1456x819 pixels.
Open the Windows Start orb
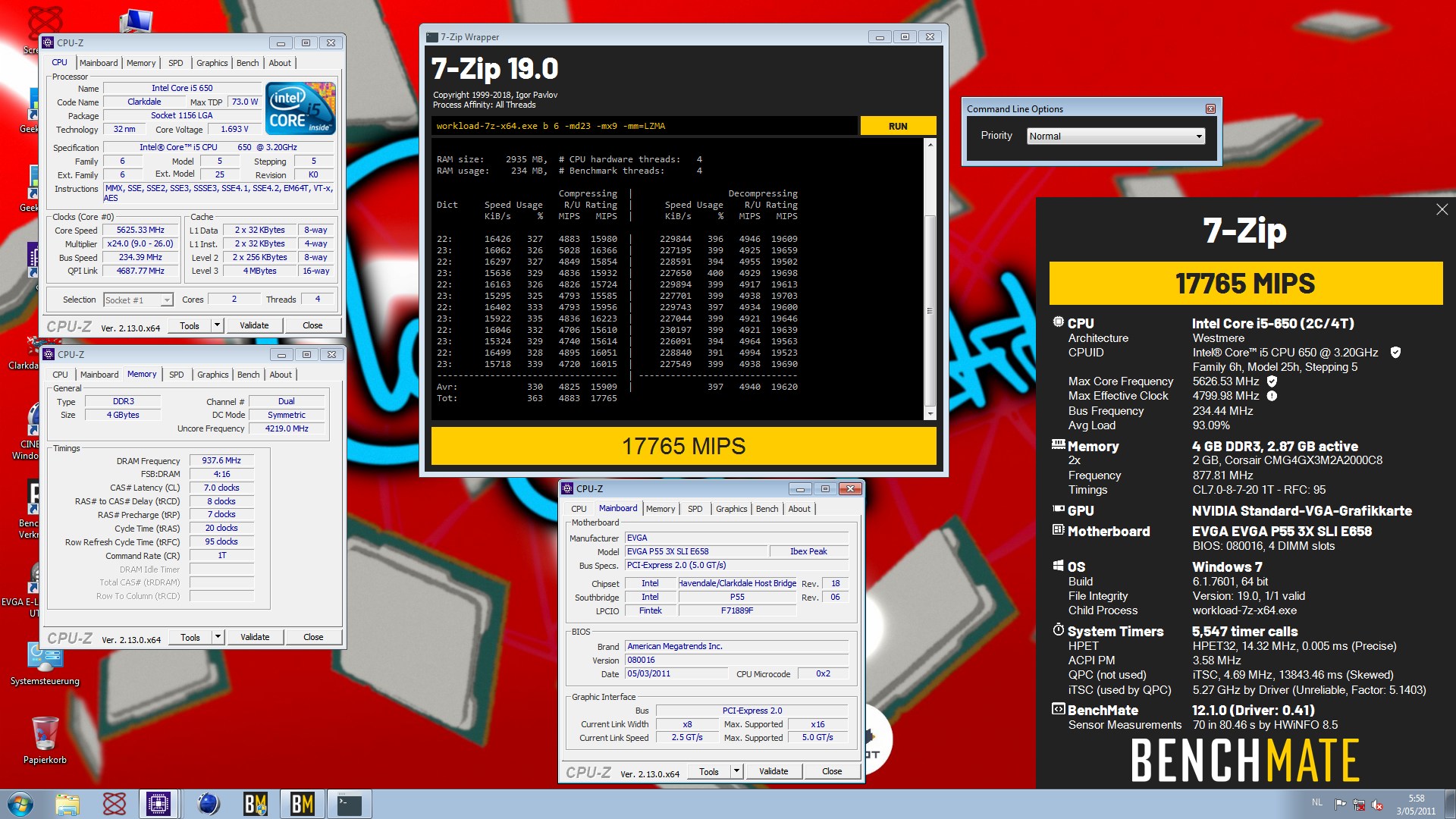click(20, 804)
